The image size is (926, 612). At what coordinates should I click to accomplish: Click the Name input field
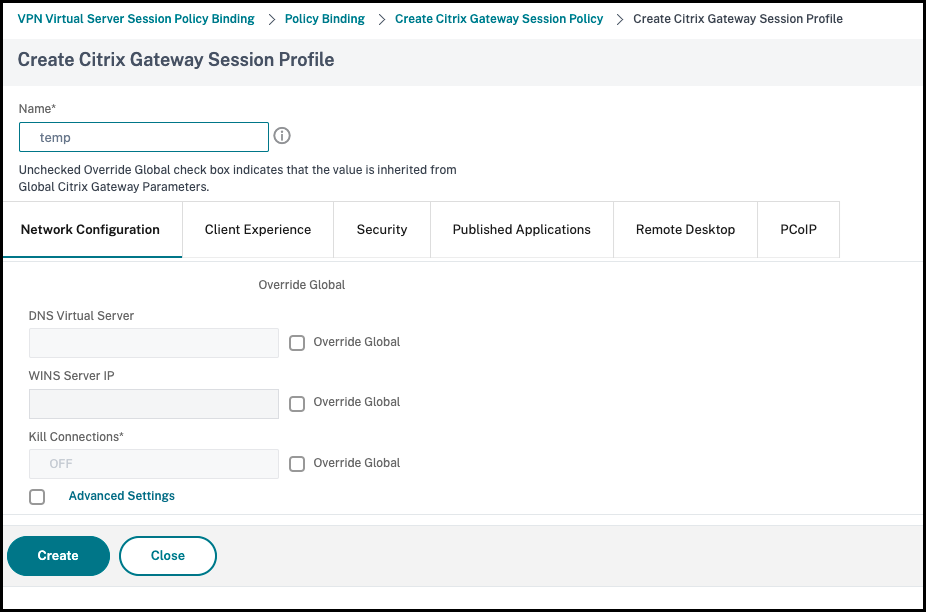tap(144, 137)
